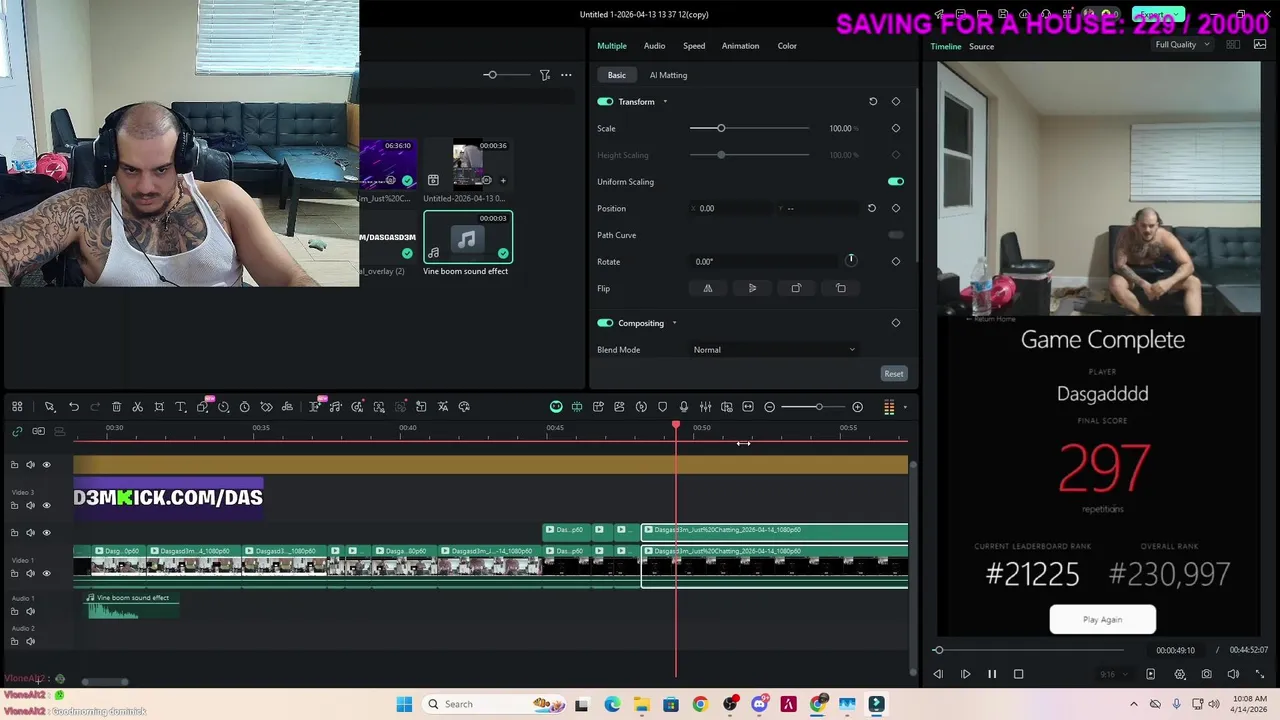This screenshot has width=1280, height=720.
Task: Click the preview volume speaker icon
Action: click(1233, 674)
